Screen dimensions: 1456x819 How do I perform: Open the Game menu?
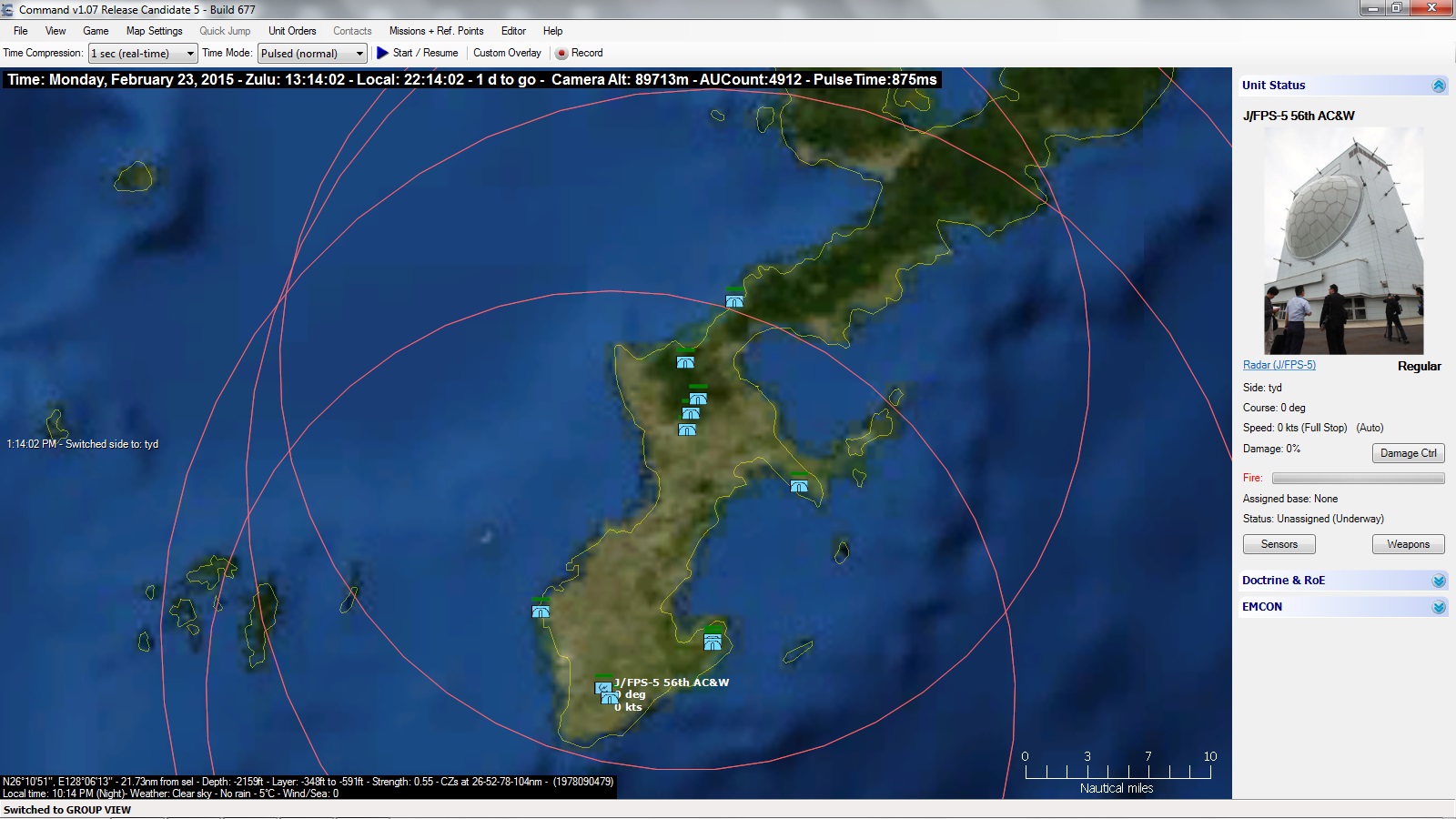tap(96, 31)
